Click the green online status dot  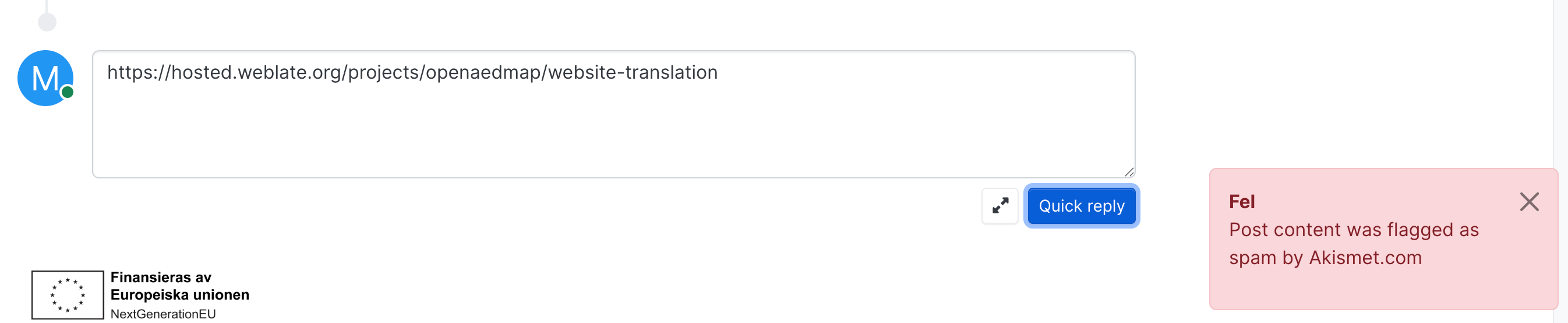pyautogui.click(x=68, y=92)
